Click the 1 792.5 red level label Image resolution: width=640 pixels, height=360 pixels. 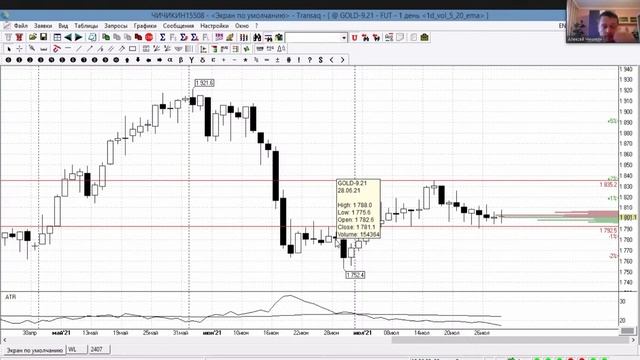coord(608,231)
